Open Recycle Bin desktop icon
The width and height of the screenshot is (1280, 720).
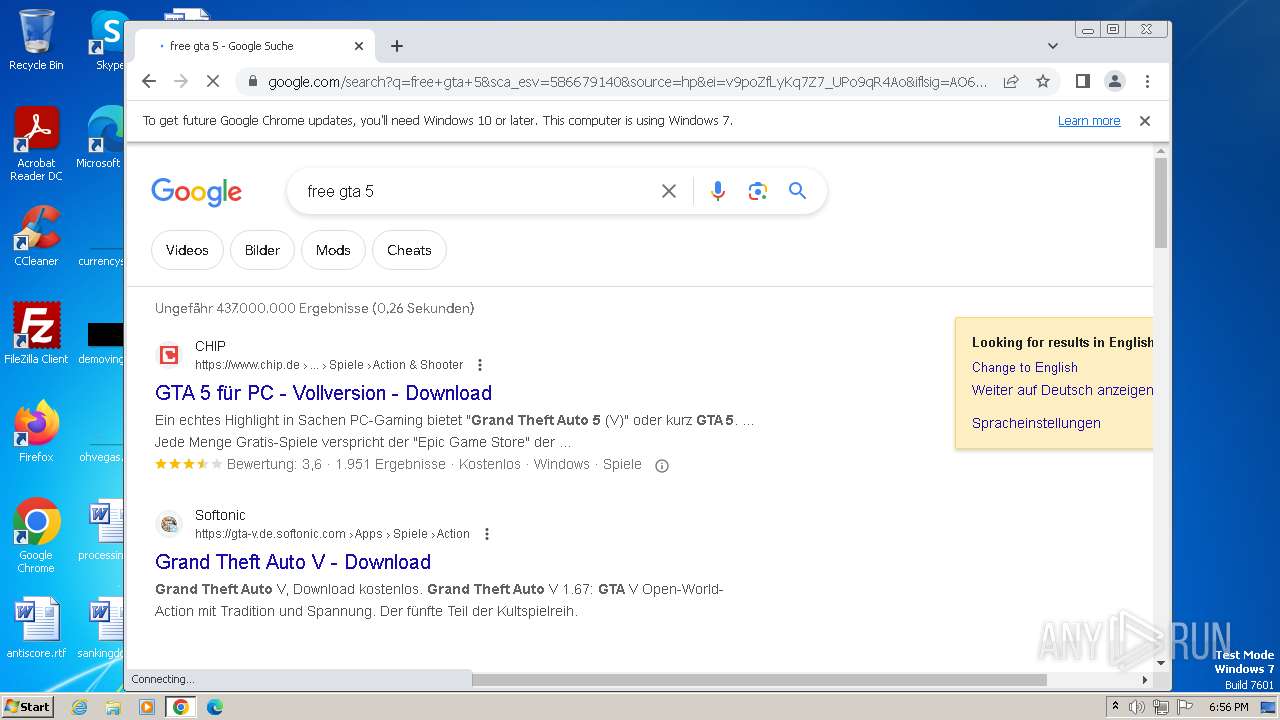(36, 40)
